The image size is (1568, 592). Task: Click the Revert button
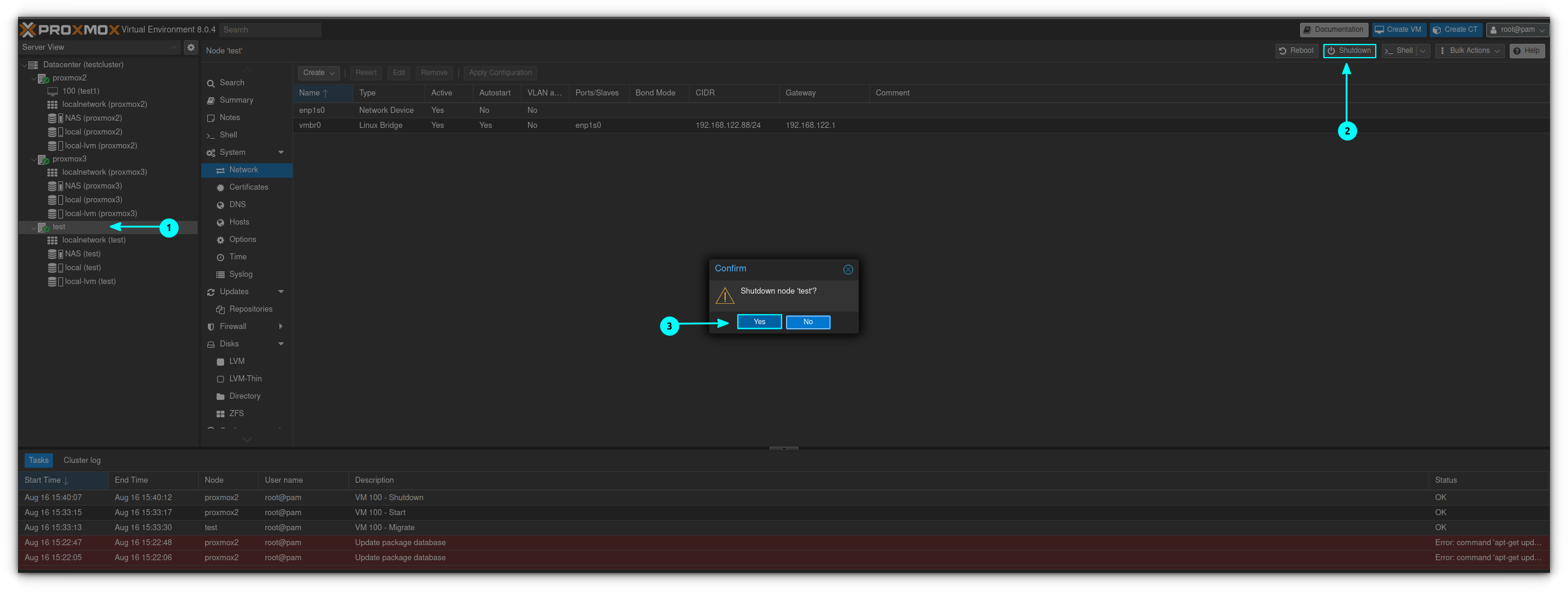(x=366, y=73)
